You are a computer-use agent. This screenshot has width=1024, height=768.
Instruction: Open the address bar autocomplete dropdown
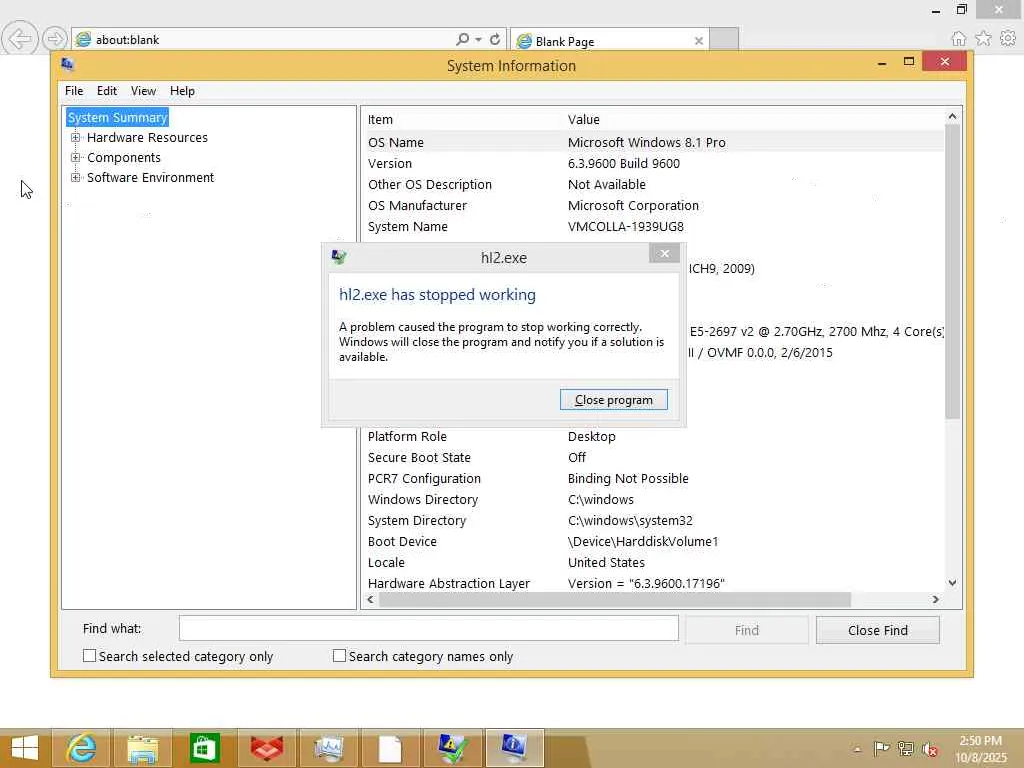[479, 40]
